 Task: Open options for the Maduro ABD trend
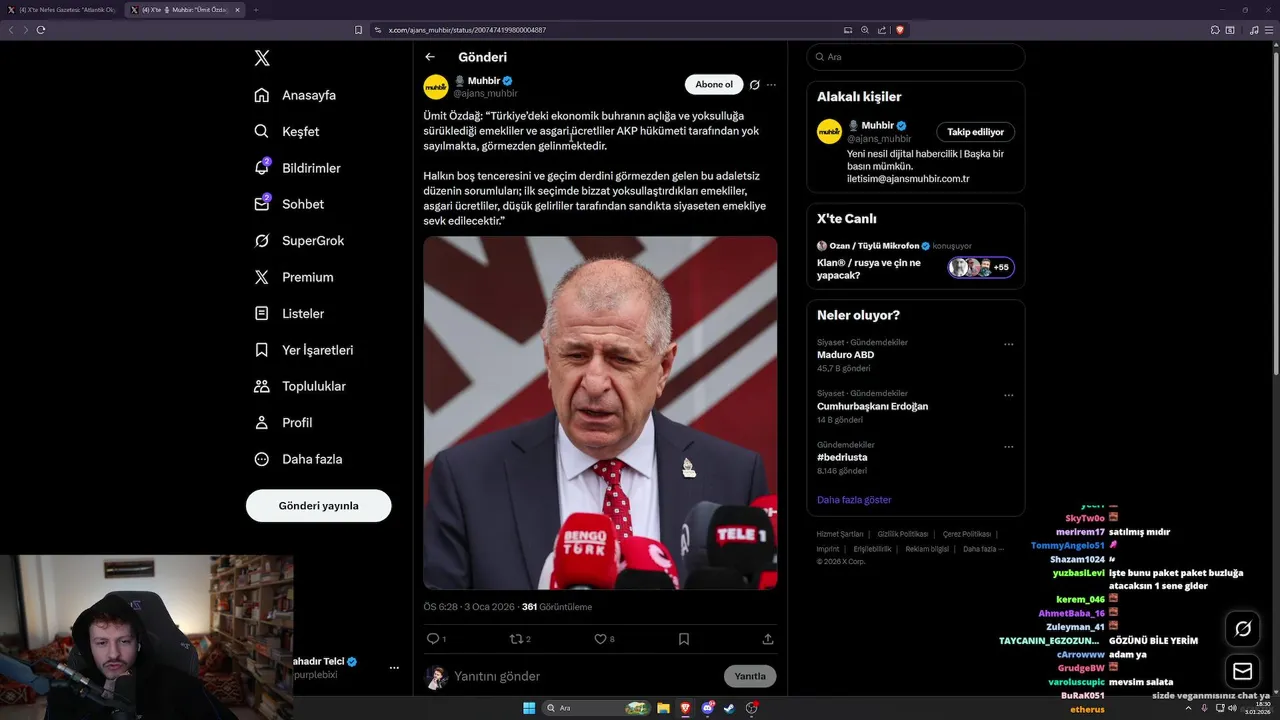pos(1008,344)
